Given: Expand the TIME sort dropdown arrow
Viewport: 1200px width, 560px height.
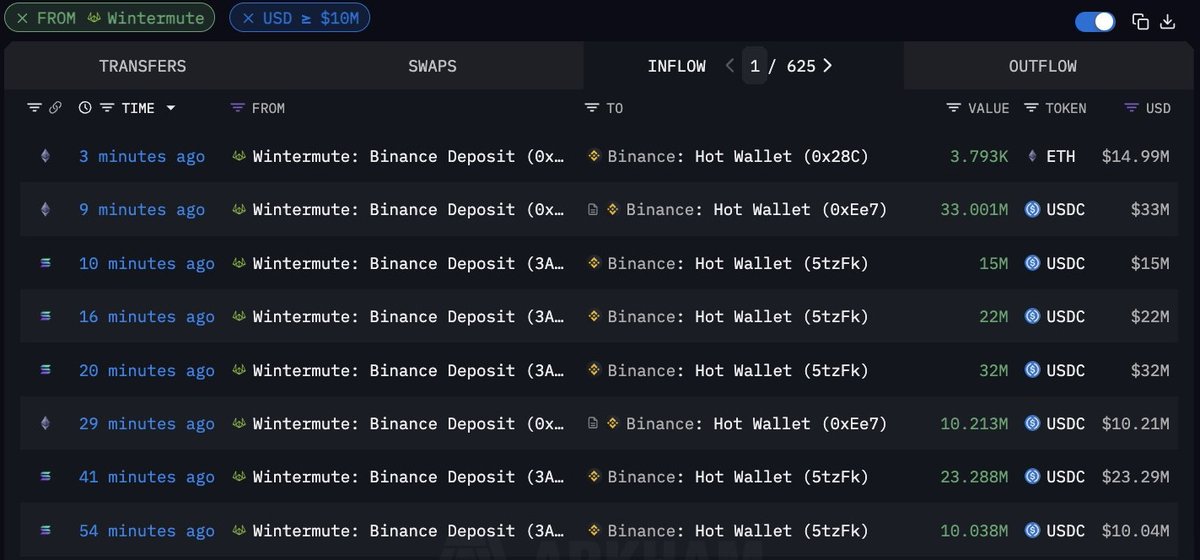Looking at the screenshot, I should coord(171,108).
